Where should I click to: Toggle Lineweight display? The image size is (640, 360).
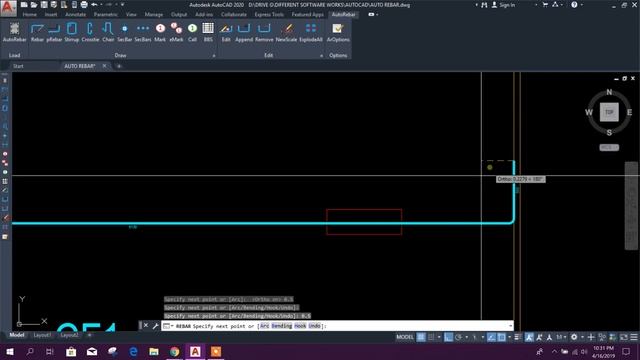click(518, 337)
